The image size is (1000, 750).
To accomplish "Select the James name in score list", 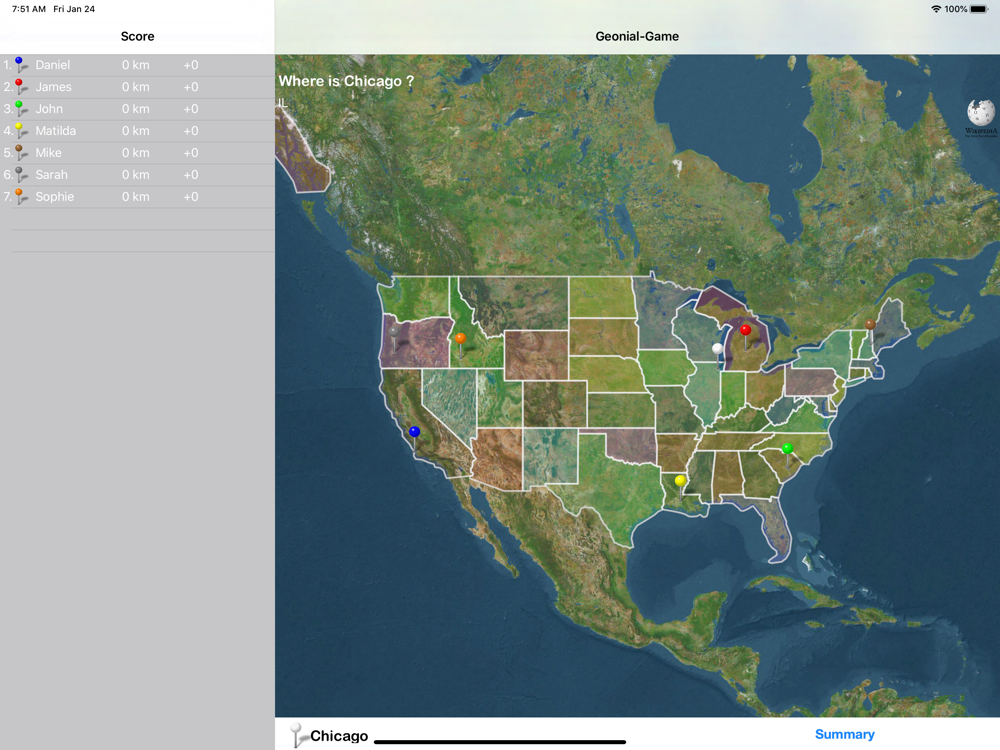I will tap(53, 87).
